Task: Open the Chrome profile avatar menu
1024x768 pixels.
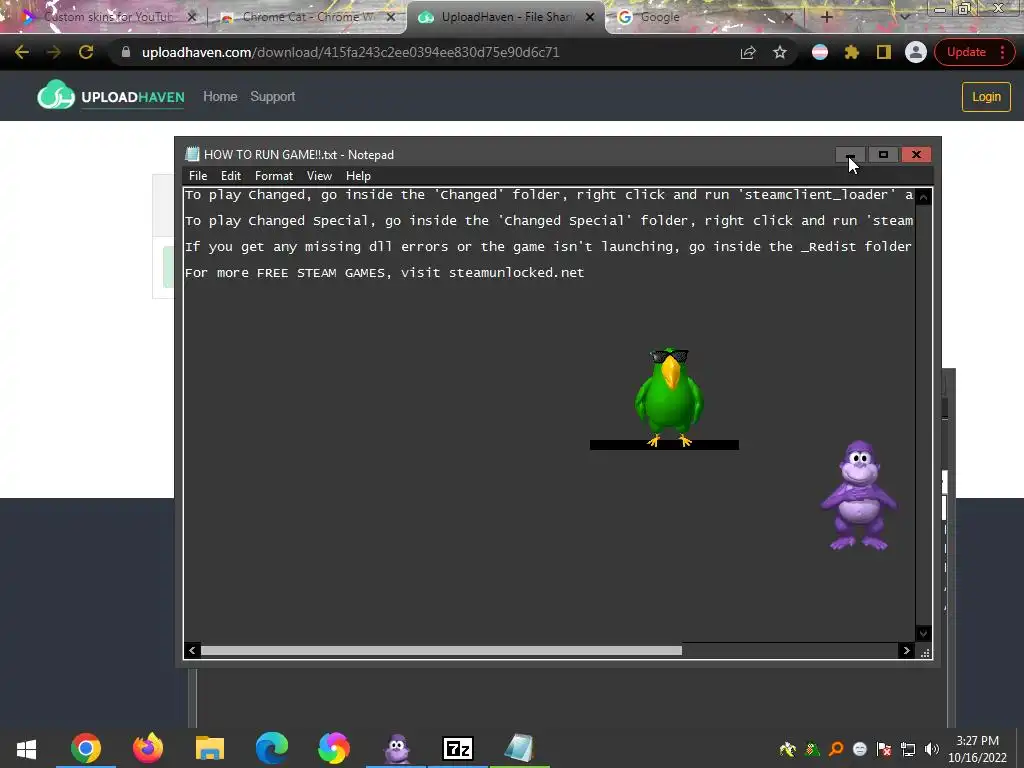Action: pos(916,52)
